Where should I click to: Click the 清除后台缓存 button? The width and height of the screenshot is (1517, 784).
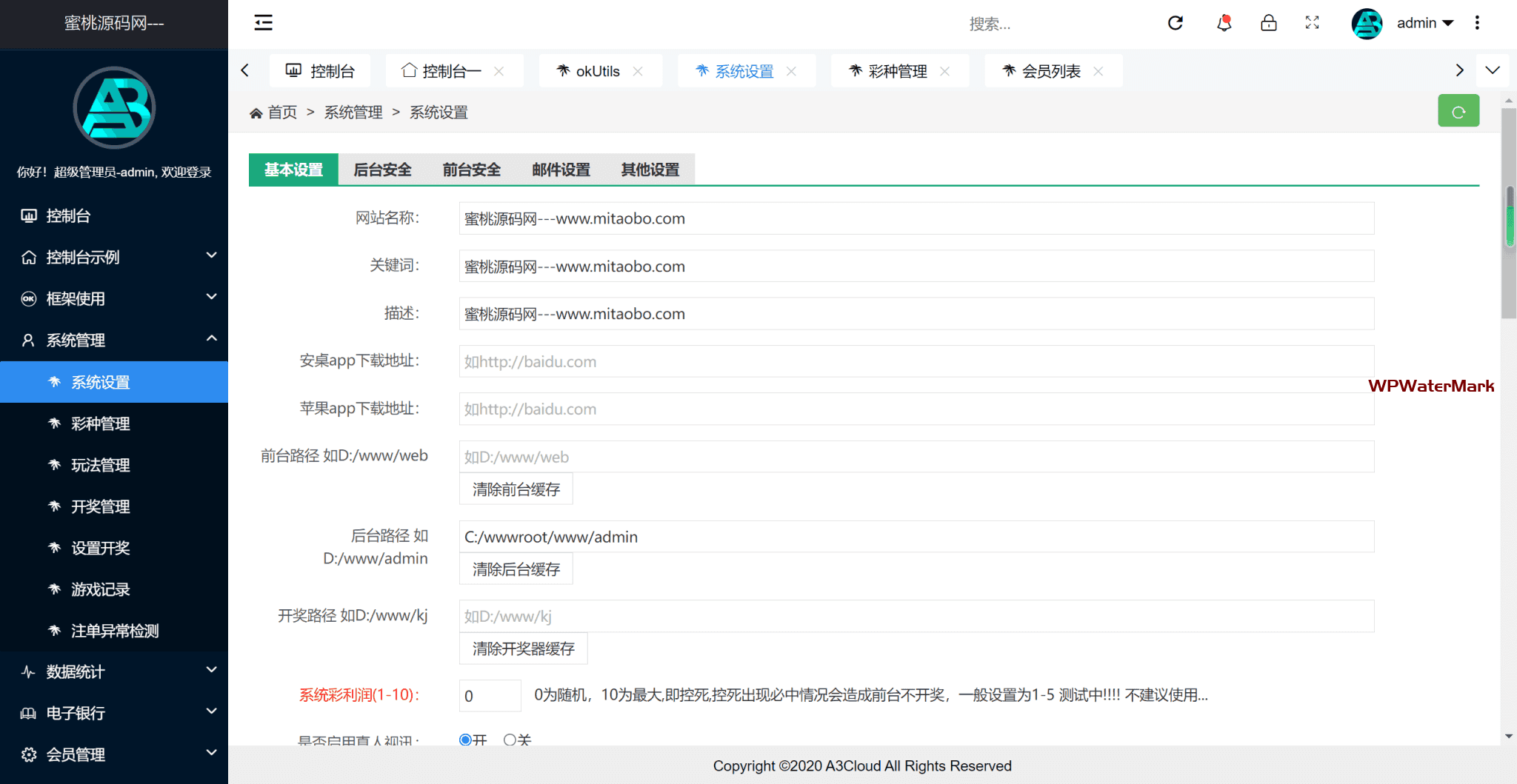(516, 569)
